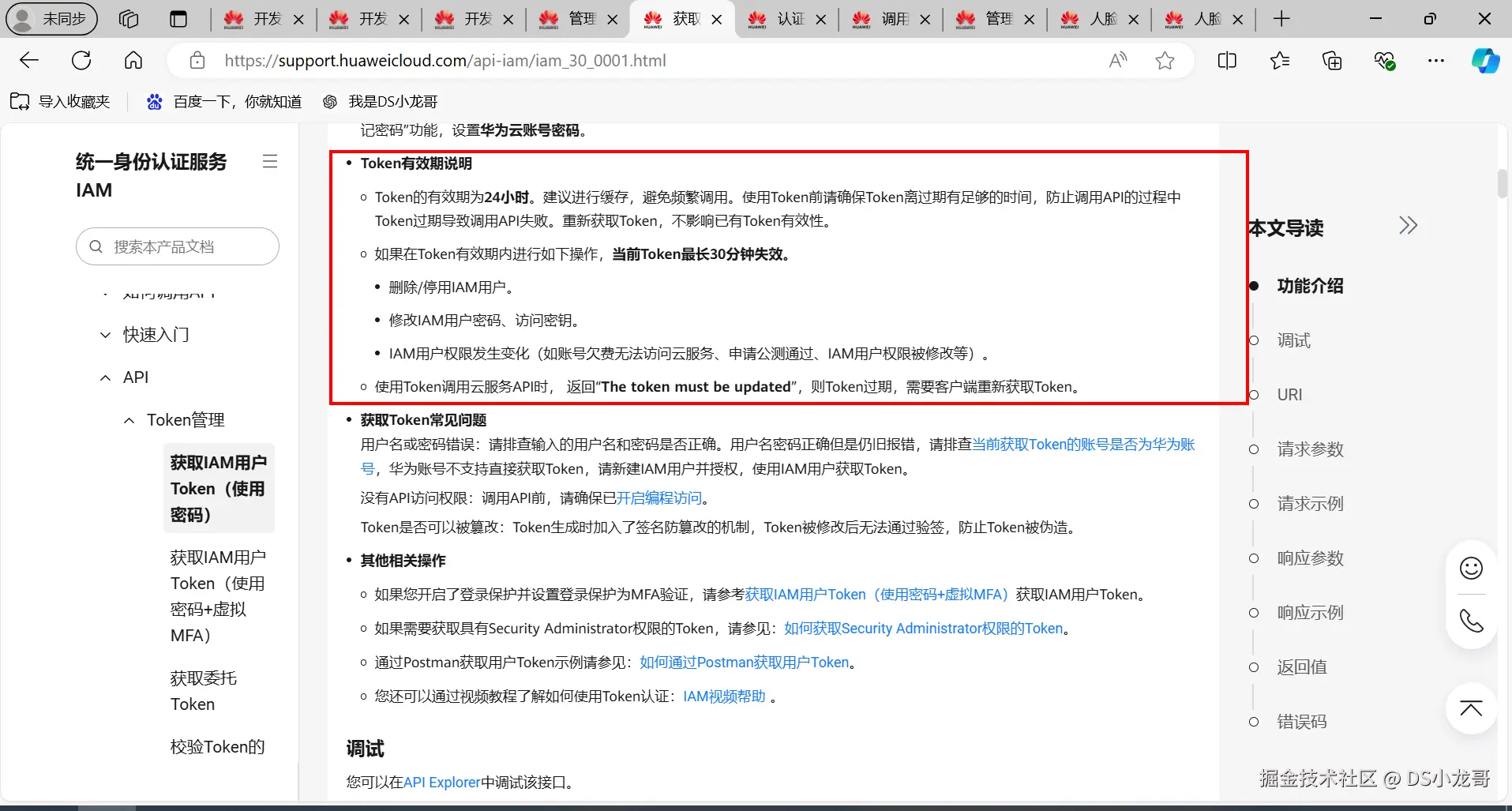Screen dimensions: 1512x811
Task: Open 获取IAM用户Token(使用密码+虚拟MFA) item
Action: (x=219, y=596)
